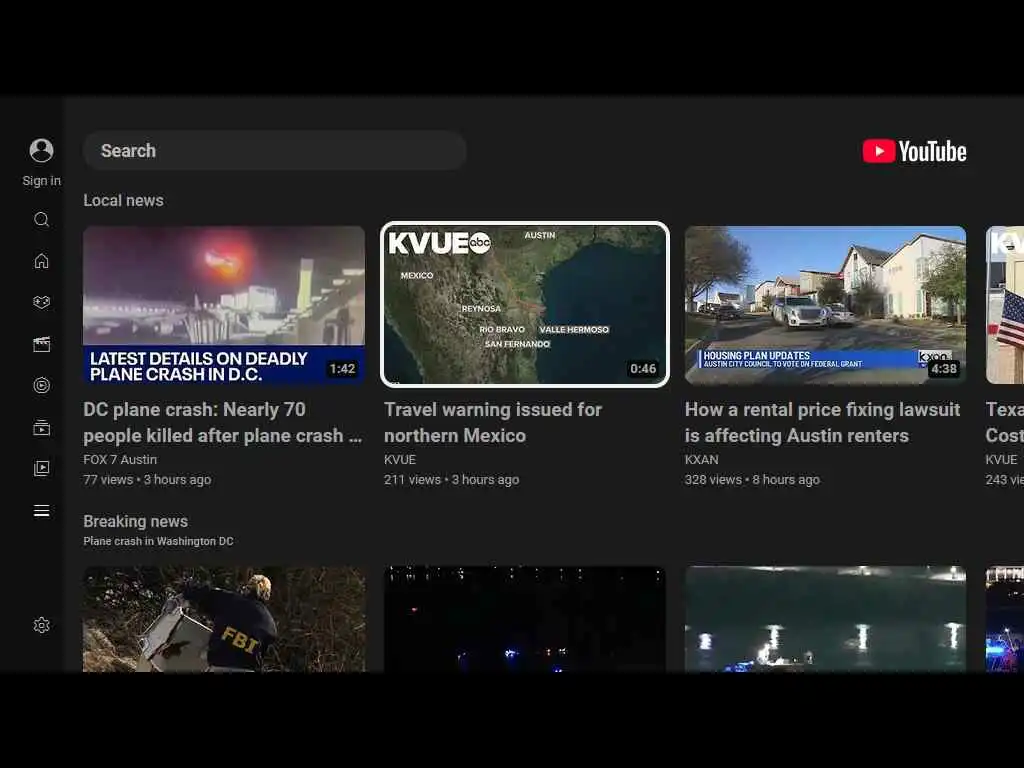Open title 'Travel warning issued for northern Mexico'

(x=493, y=423)
